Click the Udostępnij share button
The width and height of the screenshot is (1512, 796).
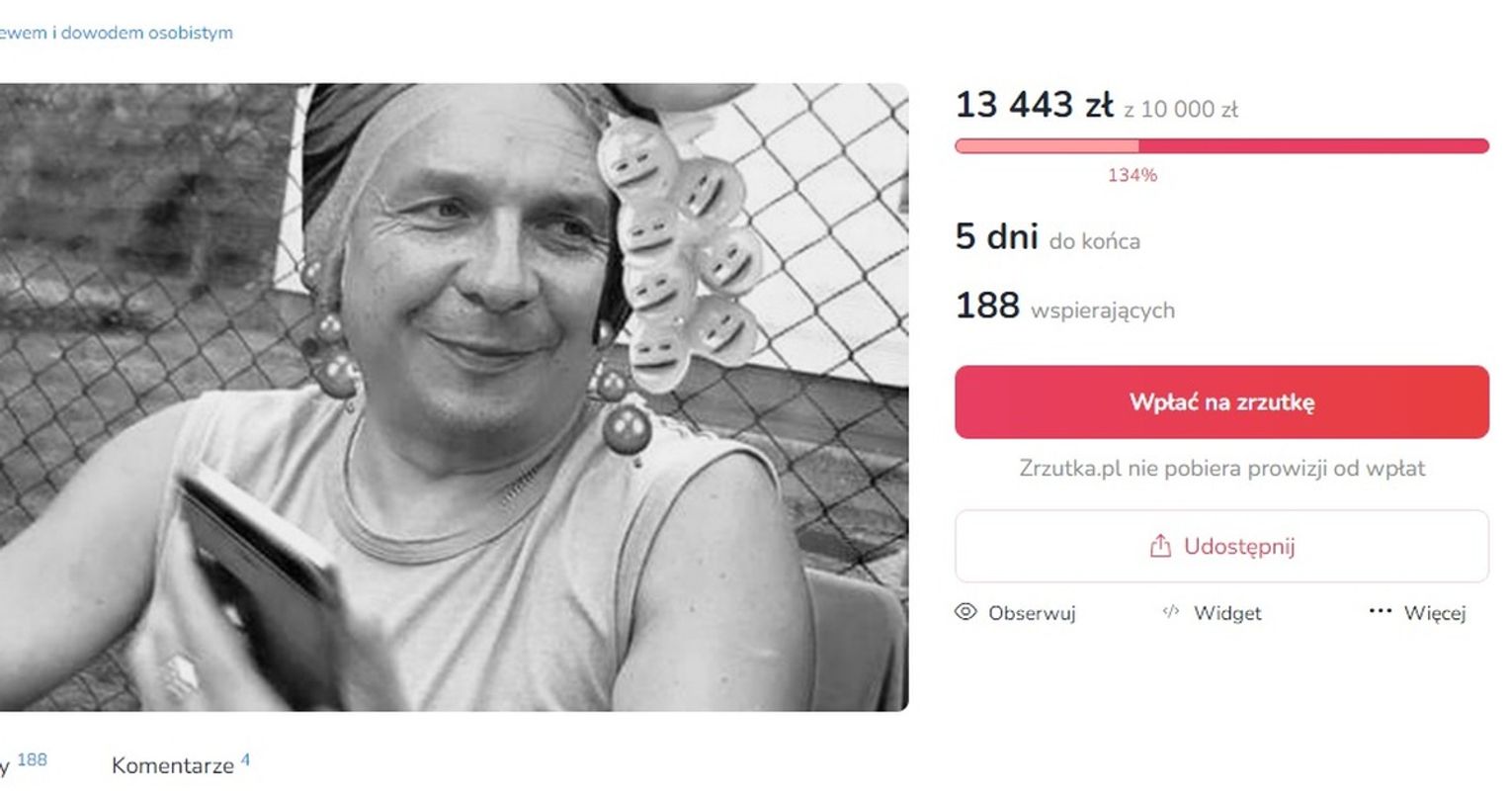(1221, 546)
